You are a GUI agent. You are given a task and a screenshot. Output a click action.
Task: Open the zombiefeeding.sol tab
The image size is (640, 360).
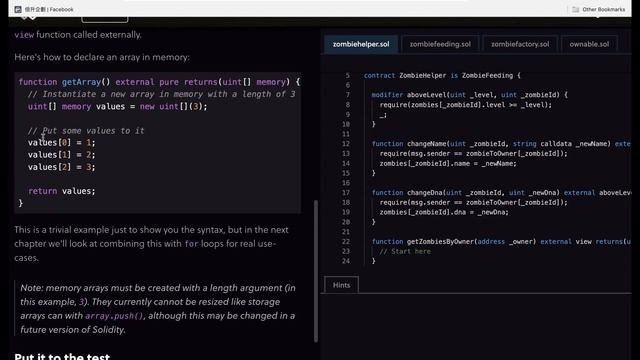(440, 44)
